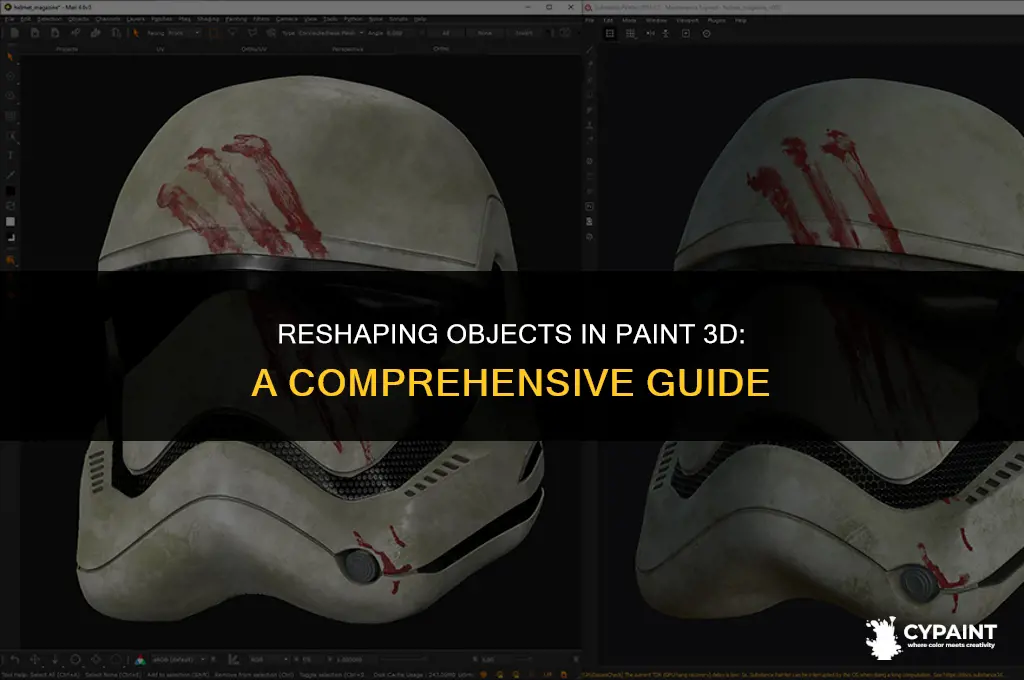Image resolution: width=1024 pixels, height=680 pixels.
Task: Open Edit menu in Substance Painter window
Action: tap(608, 20)
